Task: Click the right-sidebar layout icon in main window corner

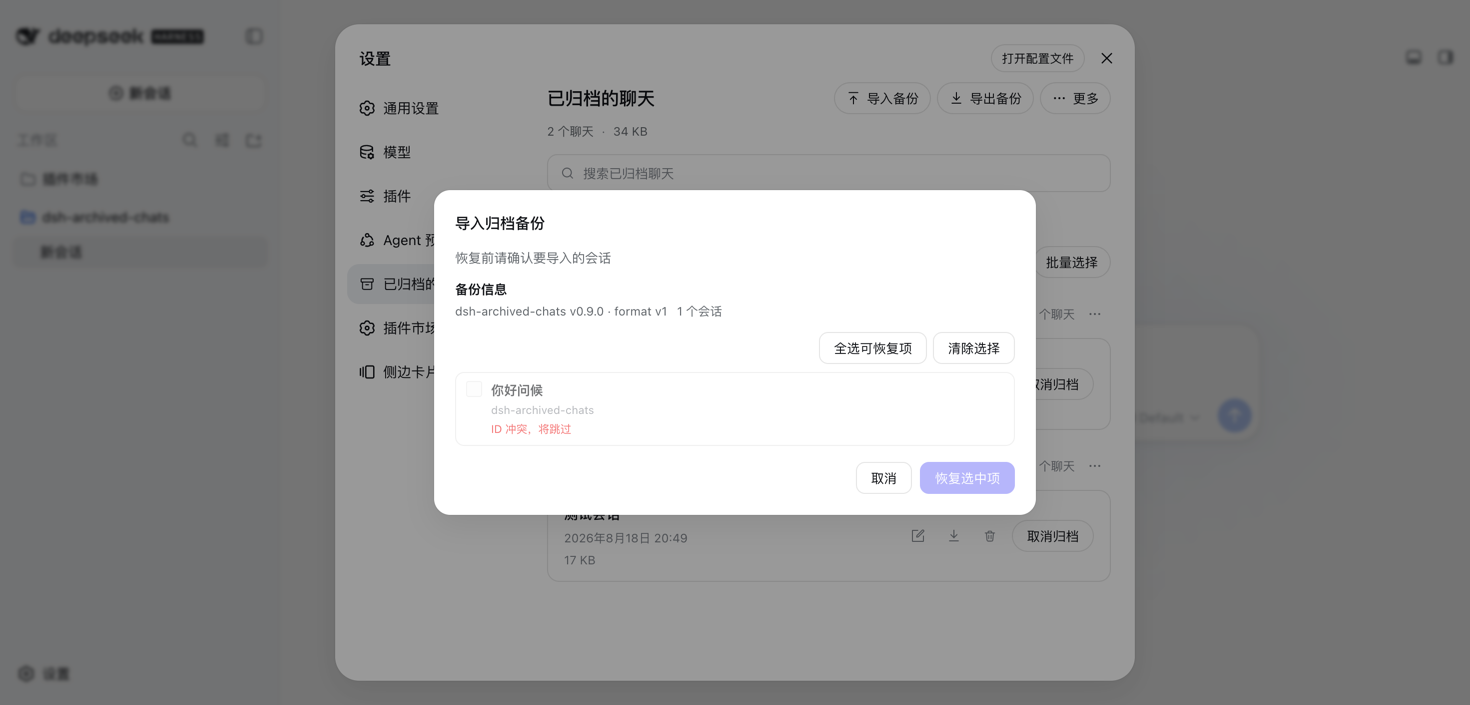Action: pyautogui.click(x=1446, y=57)
